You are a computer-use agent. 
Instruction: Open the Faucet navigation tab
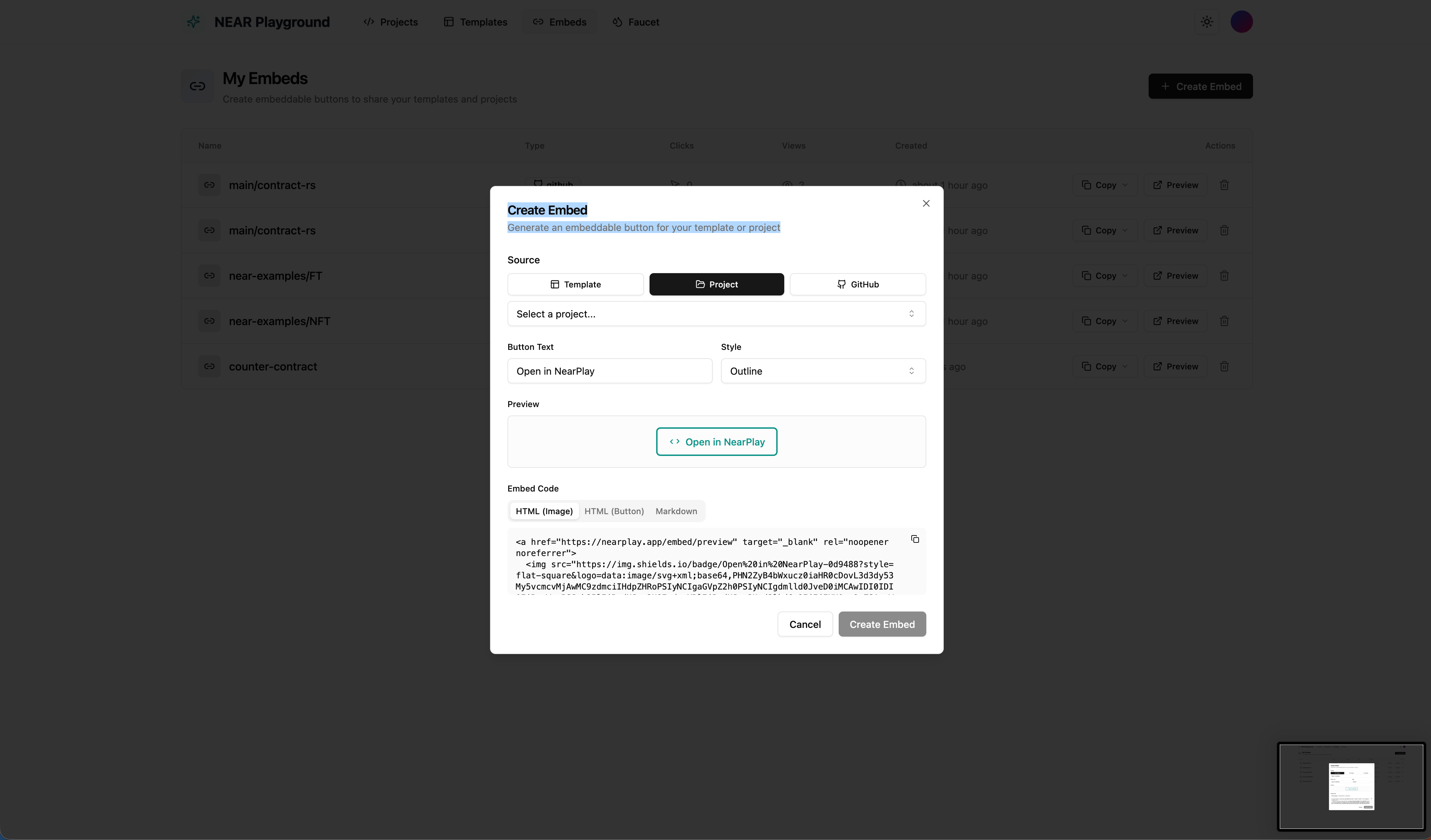(636, 22)
